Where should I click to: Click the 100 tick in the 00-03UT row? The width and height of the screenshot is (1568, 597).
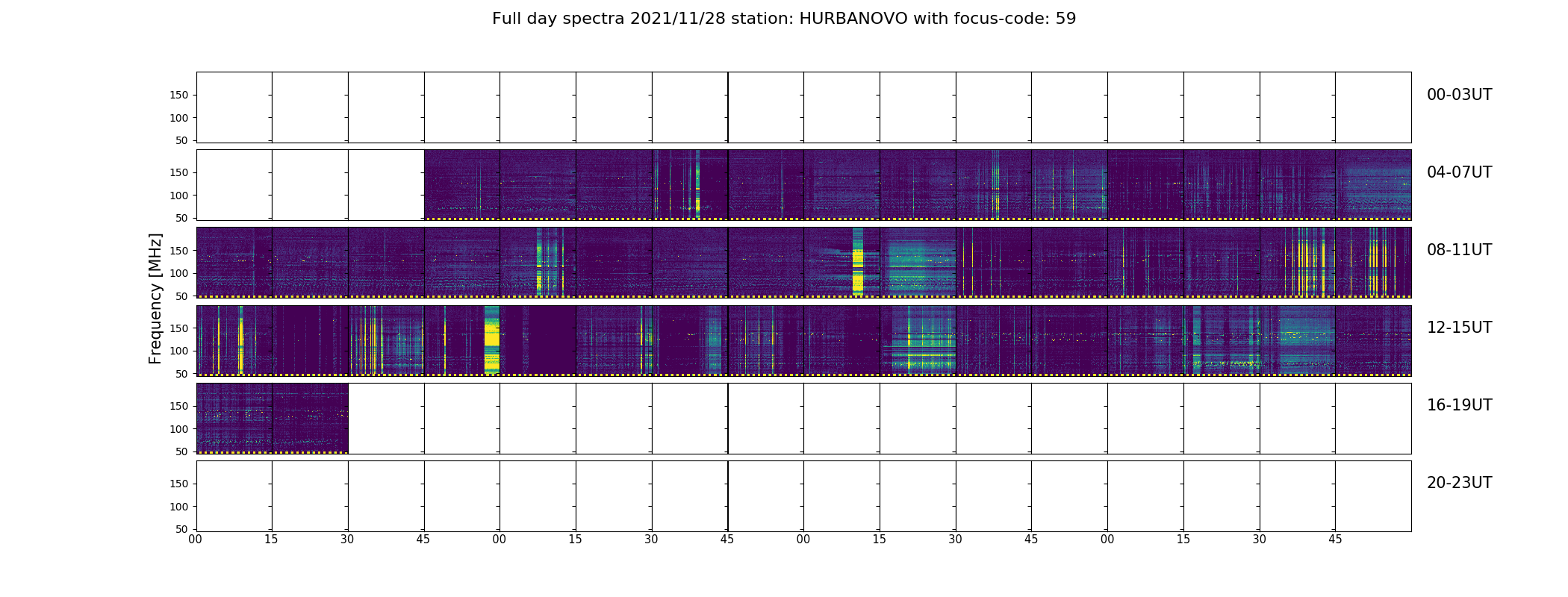click(179, 118)
